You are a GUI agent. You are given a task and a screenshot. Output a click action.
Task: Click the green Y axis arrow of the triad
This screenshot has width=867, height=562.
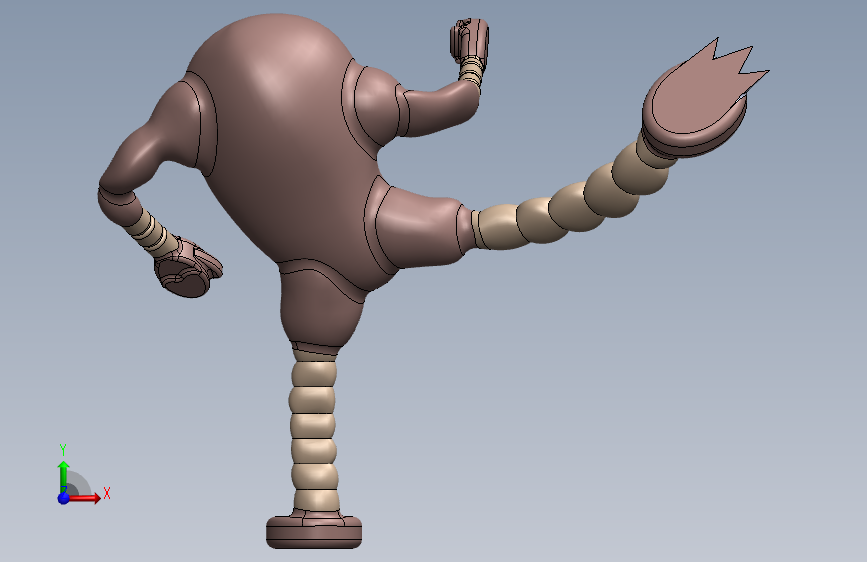pos(64,477)
